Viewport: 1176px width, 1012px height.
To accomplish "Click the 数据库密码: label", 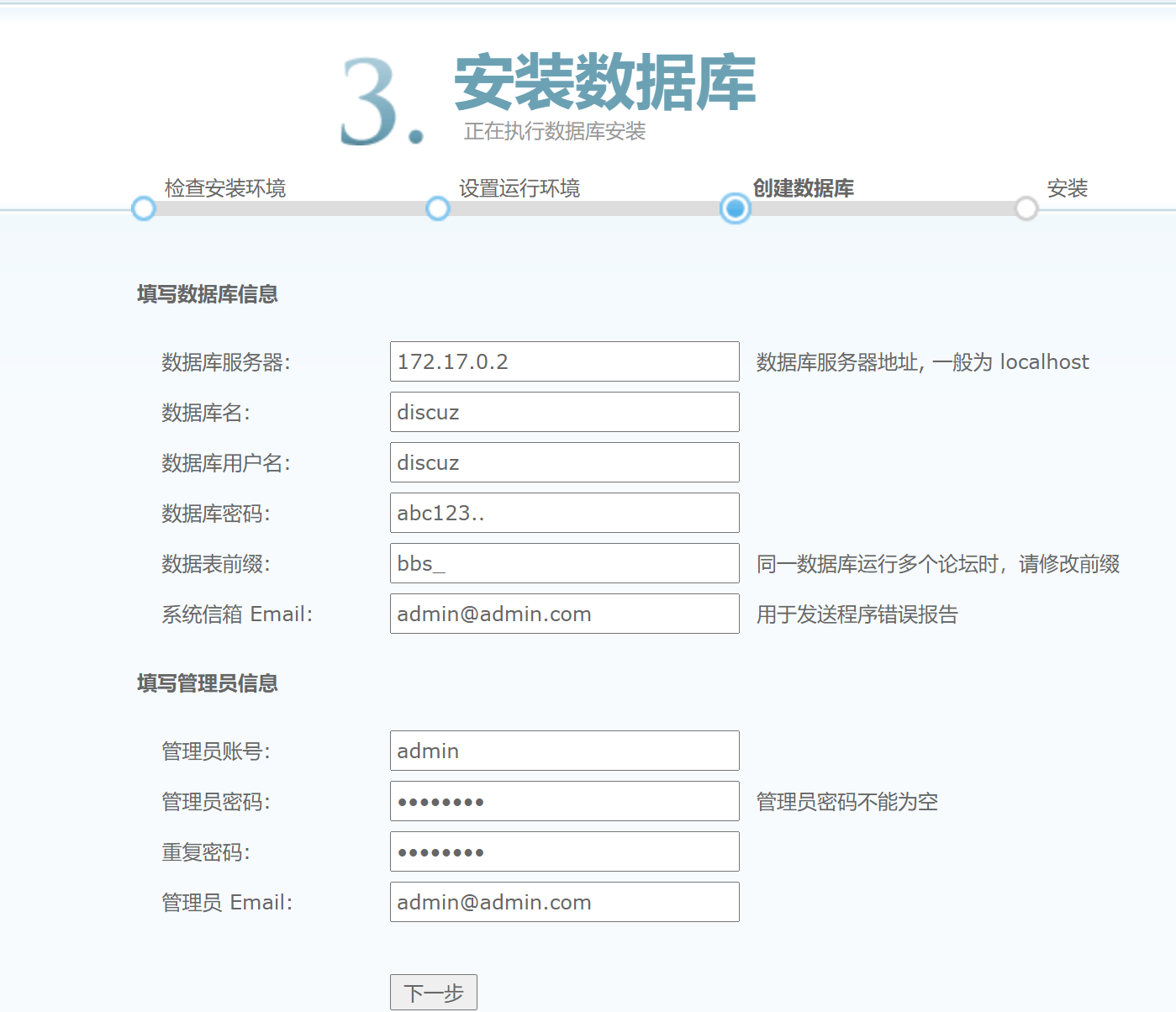I will pyautogui.click(x=216, y=514).
